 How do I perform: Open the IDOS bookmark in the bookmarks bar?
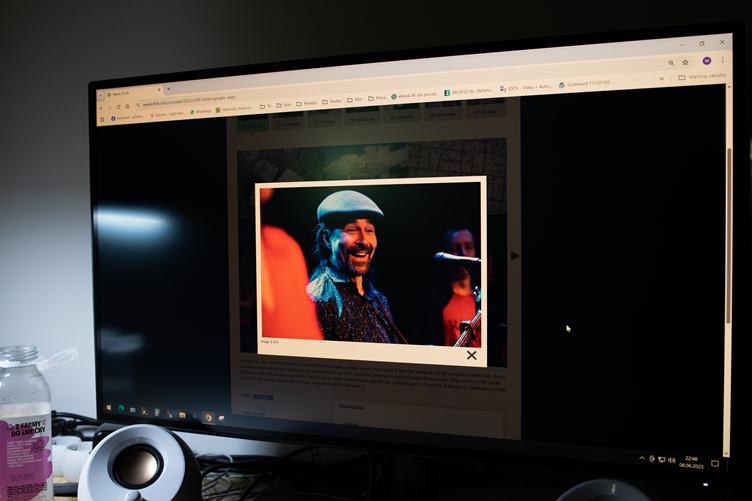coord(524,88)
